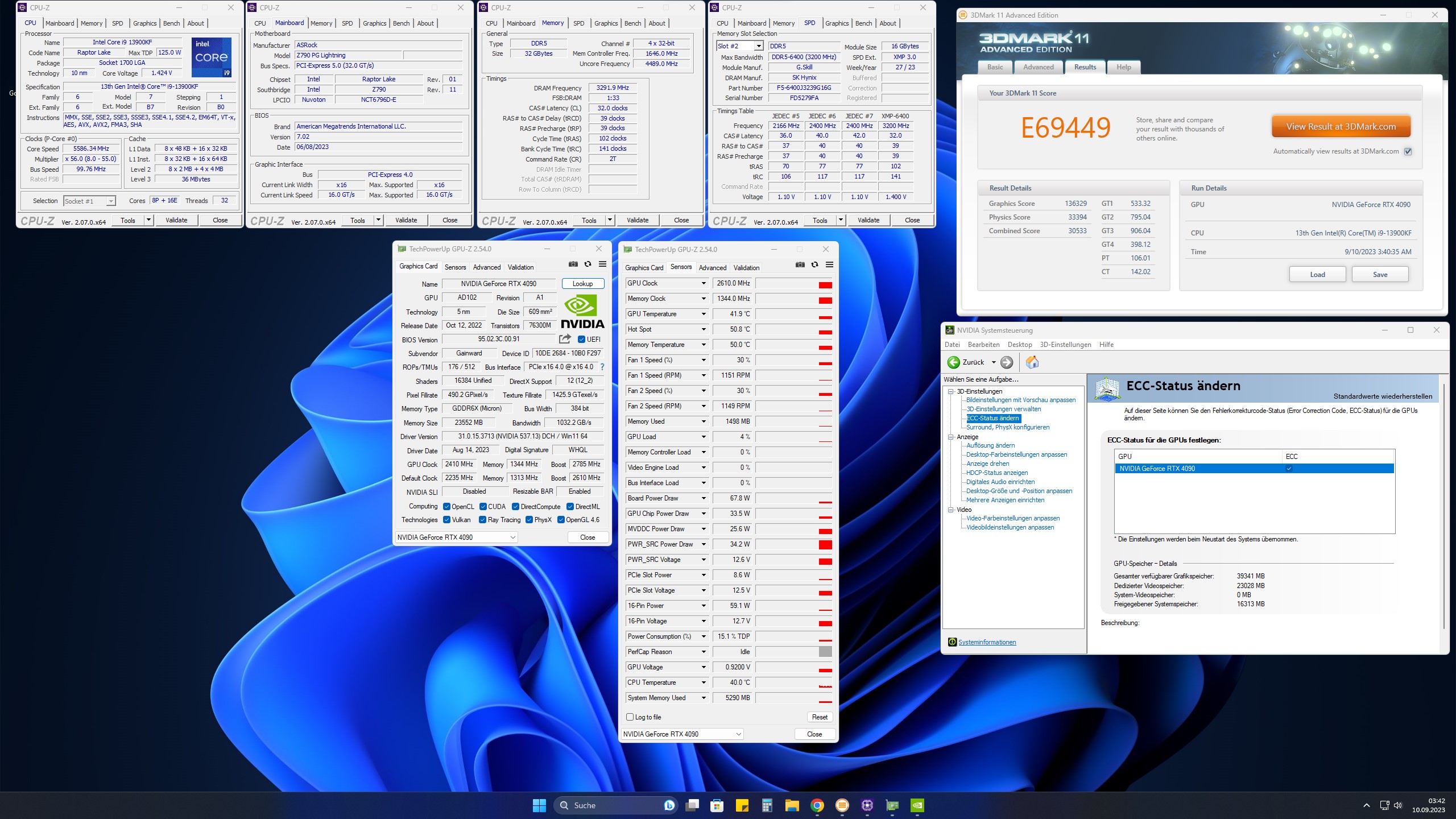The image size is (1456, 819).
Task: Switch to GPU-Z from taskbar
Action: 892,805
